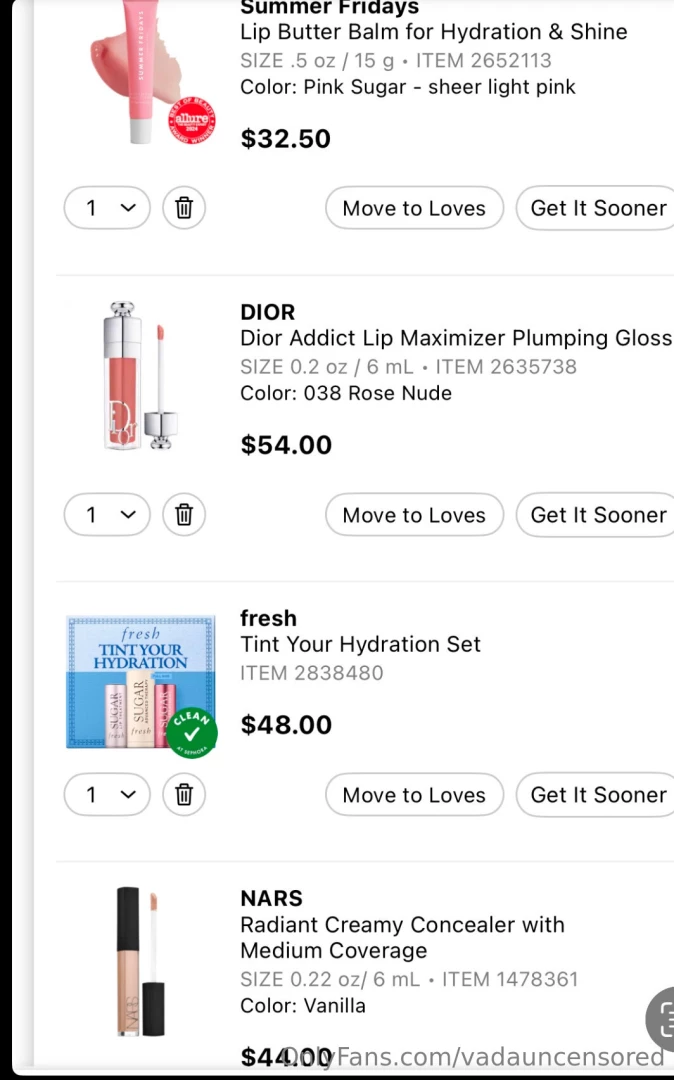Remove Dior Lip Maximizer with trash icon
The height and width of the screenshot is (1080, 674).
(x=184, y=515)
